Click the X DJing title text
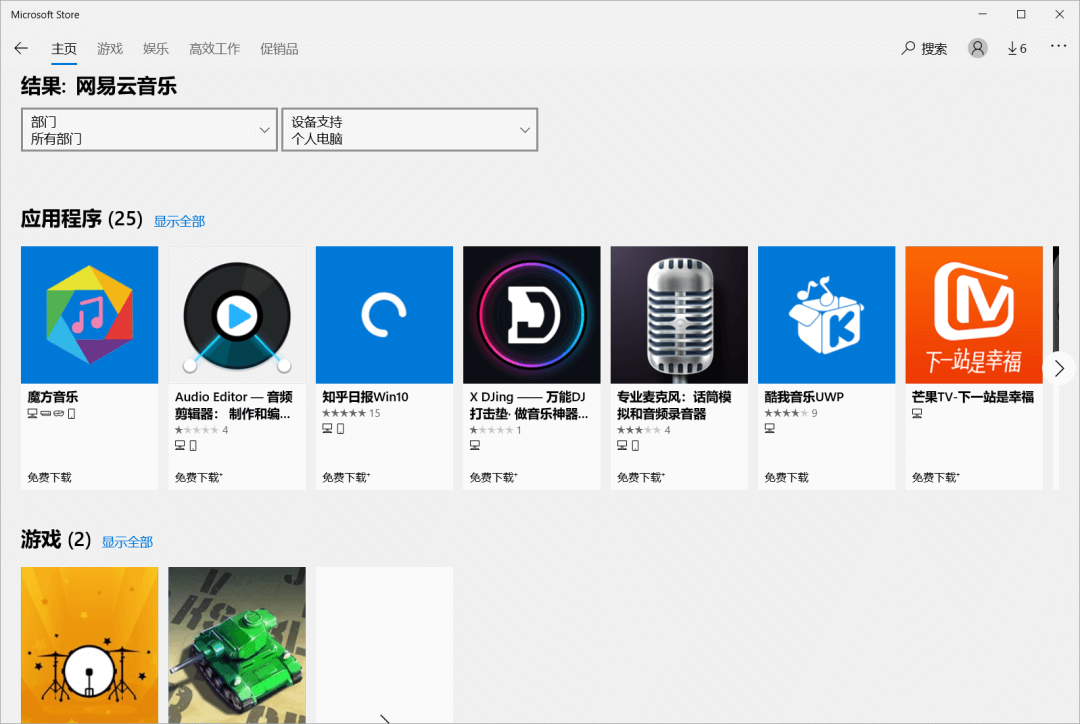Image resolution: width=1080 pixels, height=724 pixels. (x=529, y=405)
